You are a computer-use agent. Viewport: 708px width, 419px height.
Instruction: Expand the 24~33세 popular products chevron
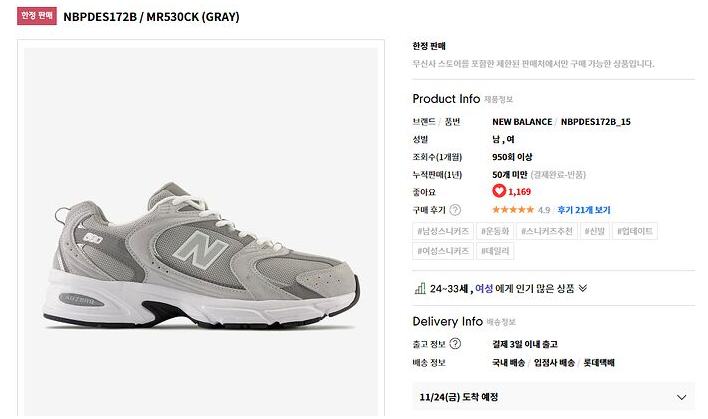[x=583, y=288]
